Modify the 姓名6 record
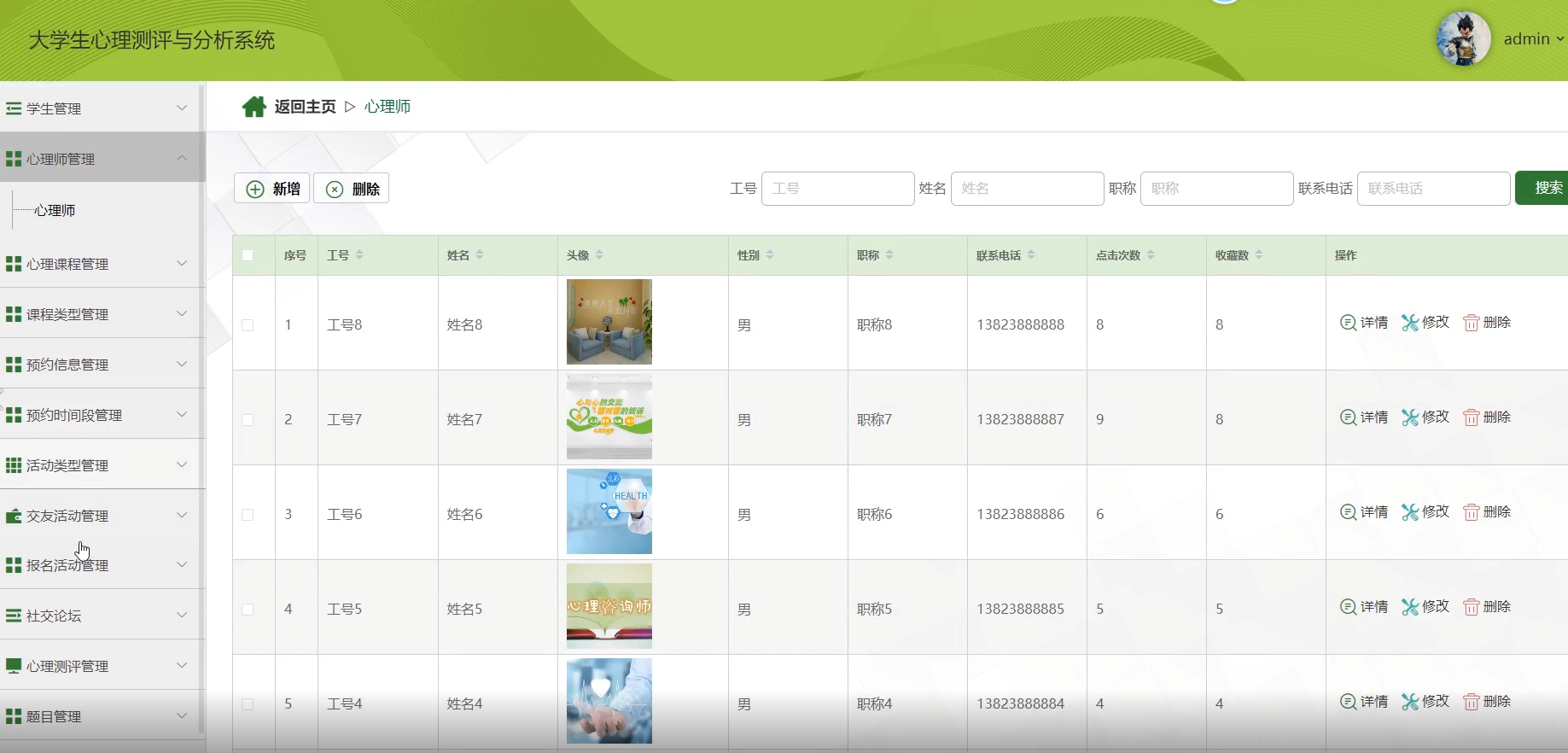1568x753 pixels. [x=1425, y=512]
